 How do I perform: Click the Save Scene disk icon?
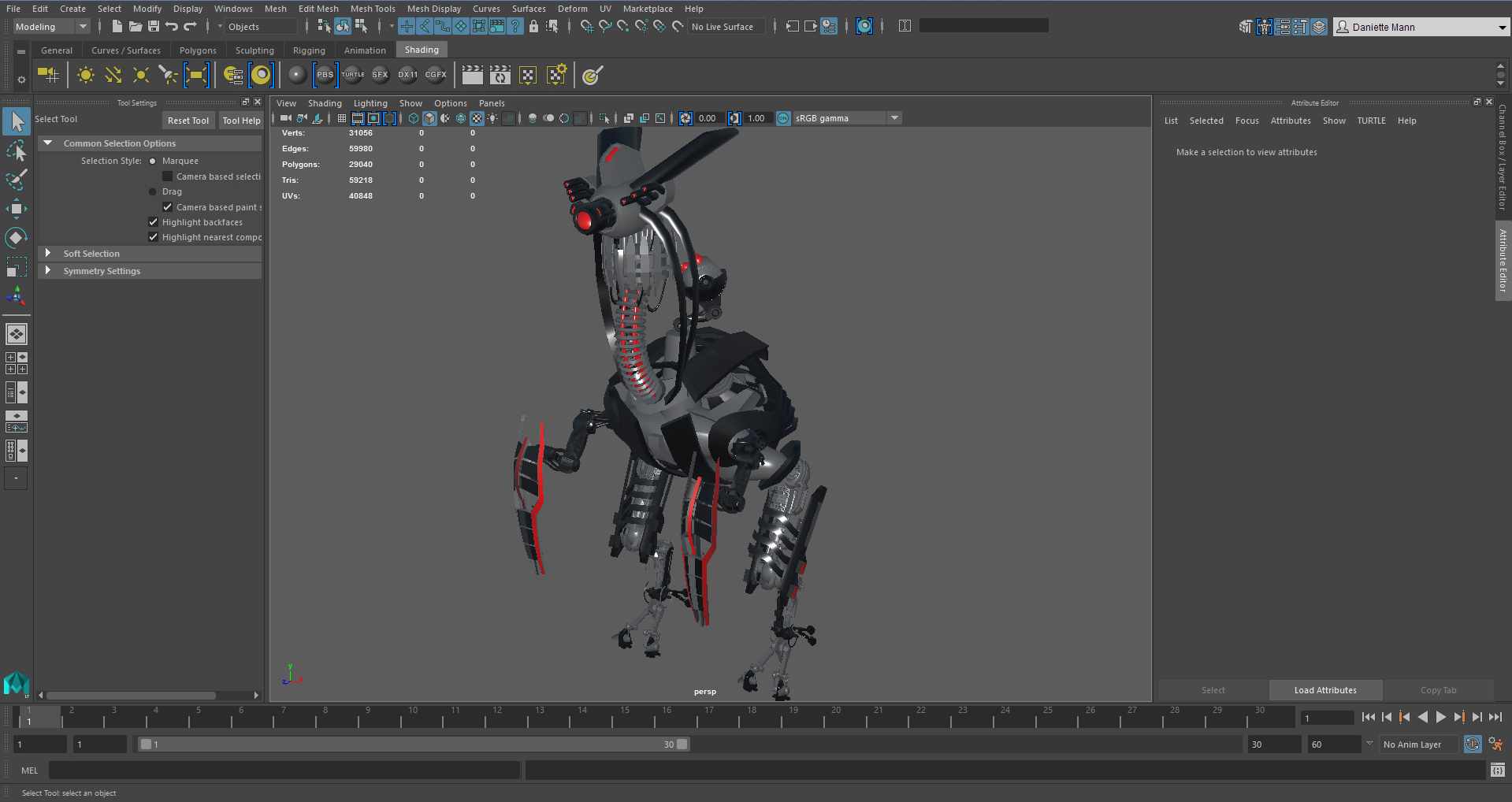pos(154,27)
